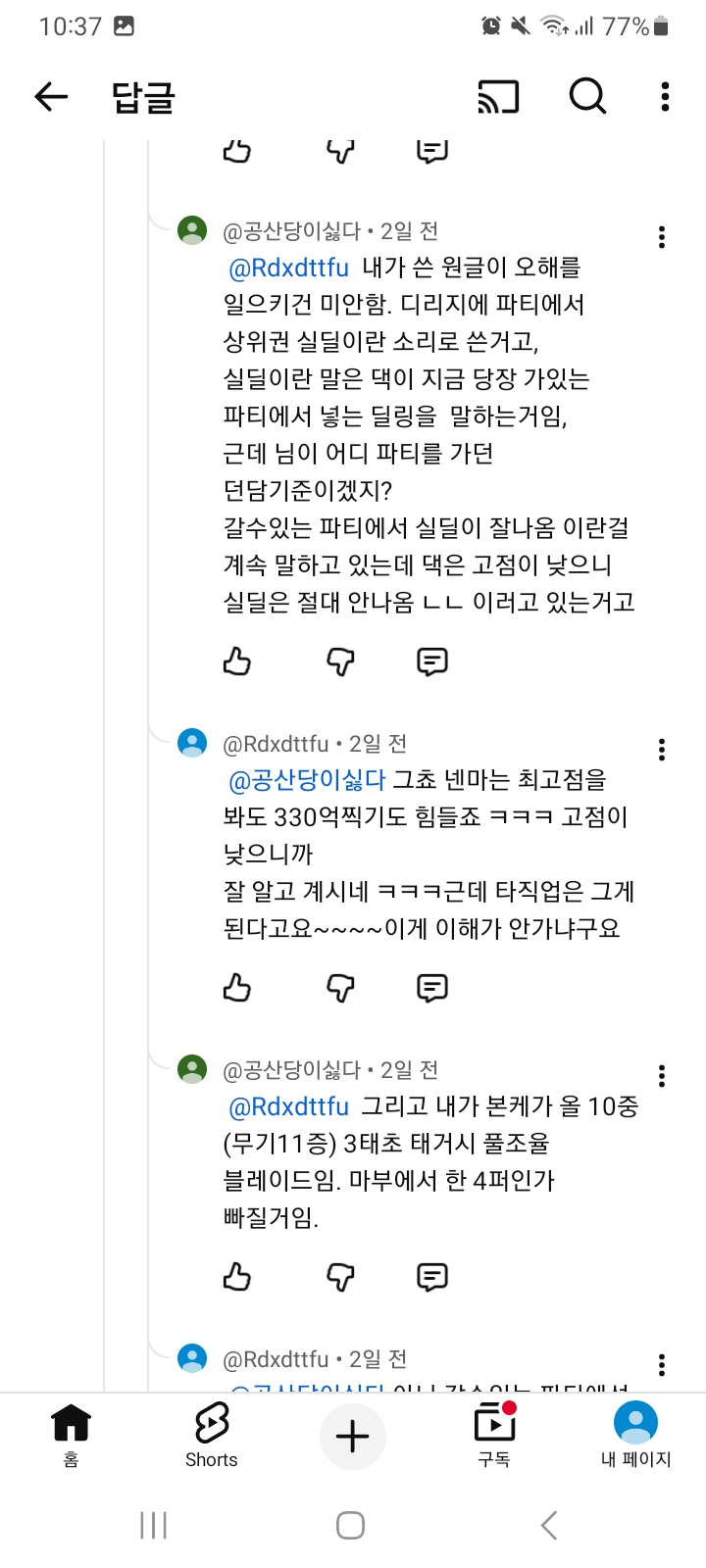
Task: Like the comment ending in '이해가 안가냐구요'
Action: (x=237, y=988)
